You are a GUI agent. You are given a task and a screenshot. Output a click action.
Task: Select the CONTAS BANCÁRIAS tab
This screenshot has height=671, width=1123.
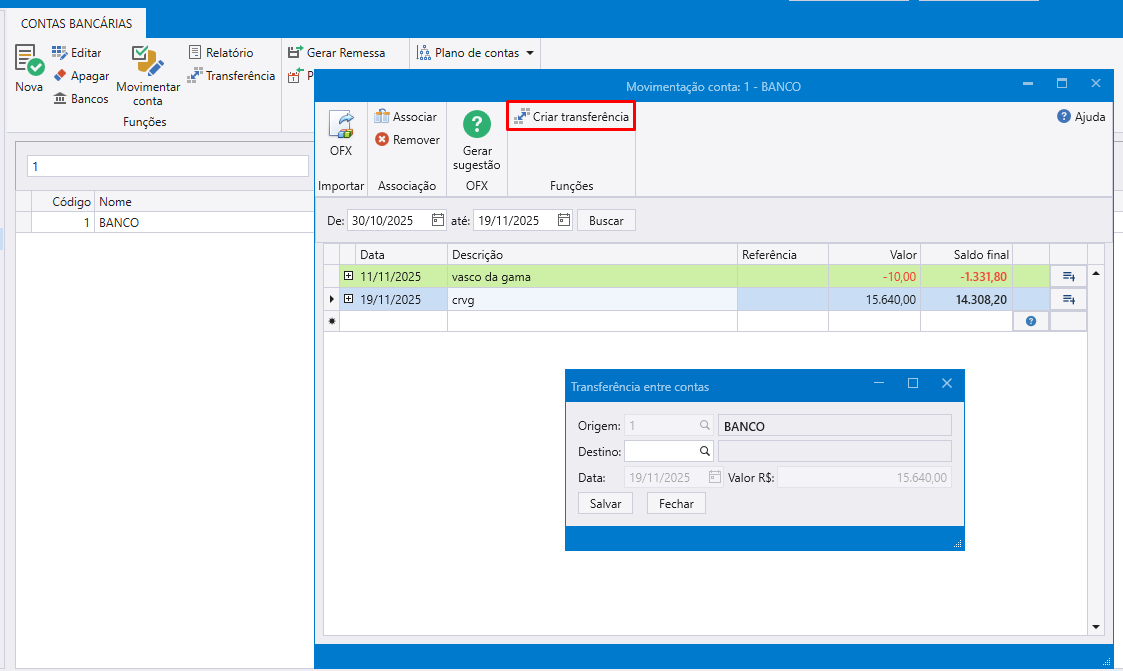[76, 23]
